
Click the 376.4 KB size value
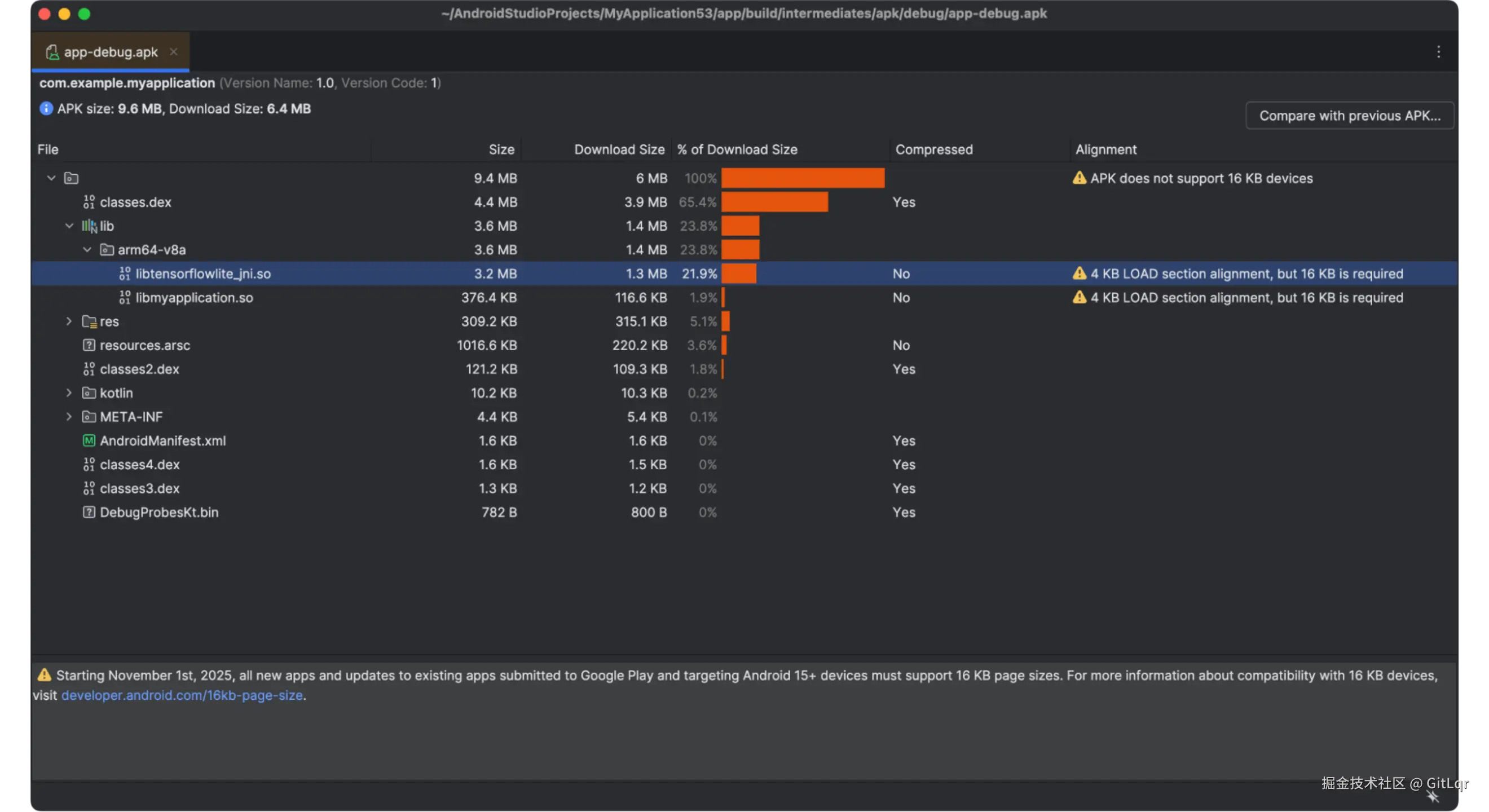click(x=488, y=298)
